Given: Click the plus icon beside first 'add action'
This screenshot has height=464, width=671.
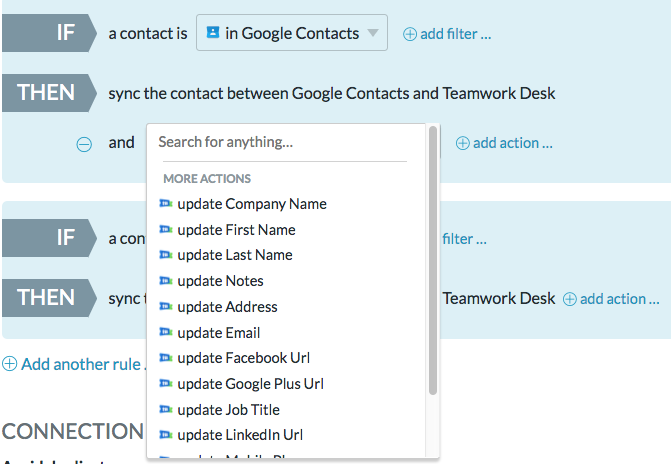Looking at the screenshot, I should point(462,143).
